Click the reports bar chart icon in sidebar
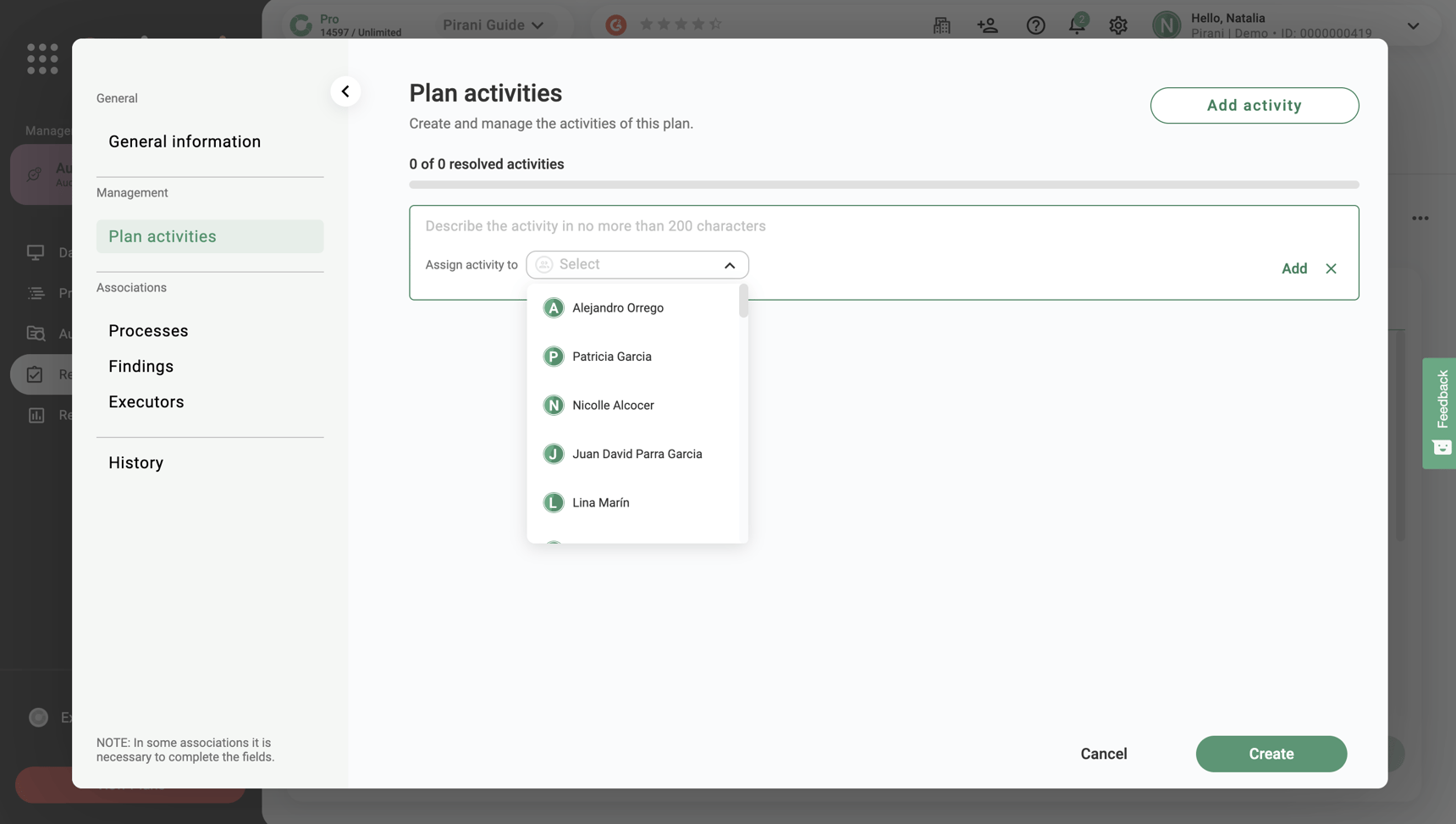This screenshot has width=1456, height=824. pyautogui.click(x=35, y=415)
